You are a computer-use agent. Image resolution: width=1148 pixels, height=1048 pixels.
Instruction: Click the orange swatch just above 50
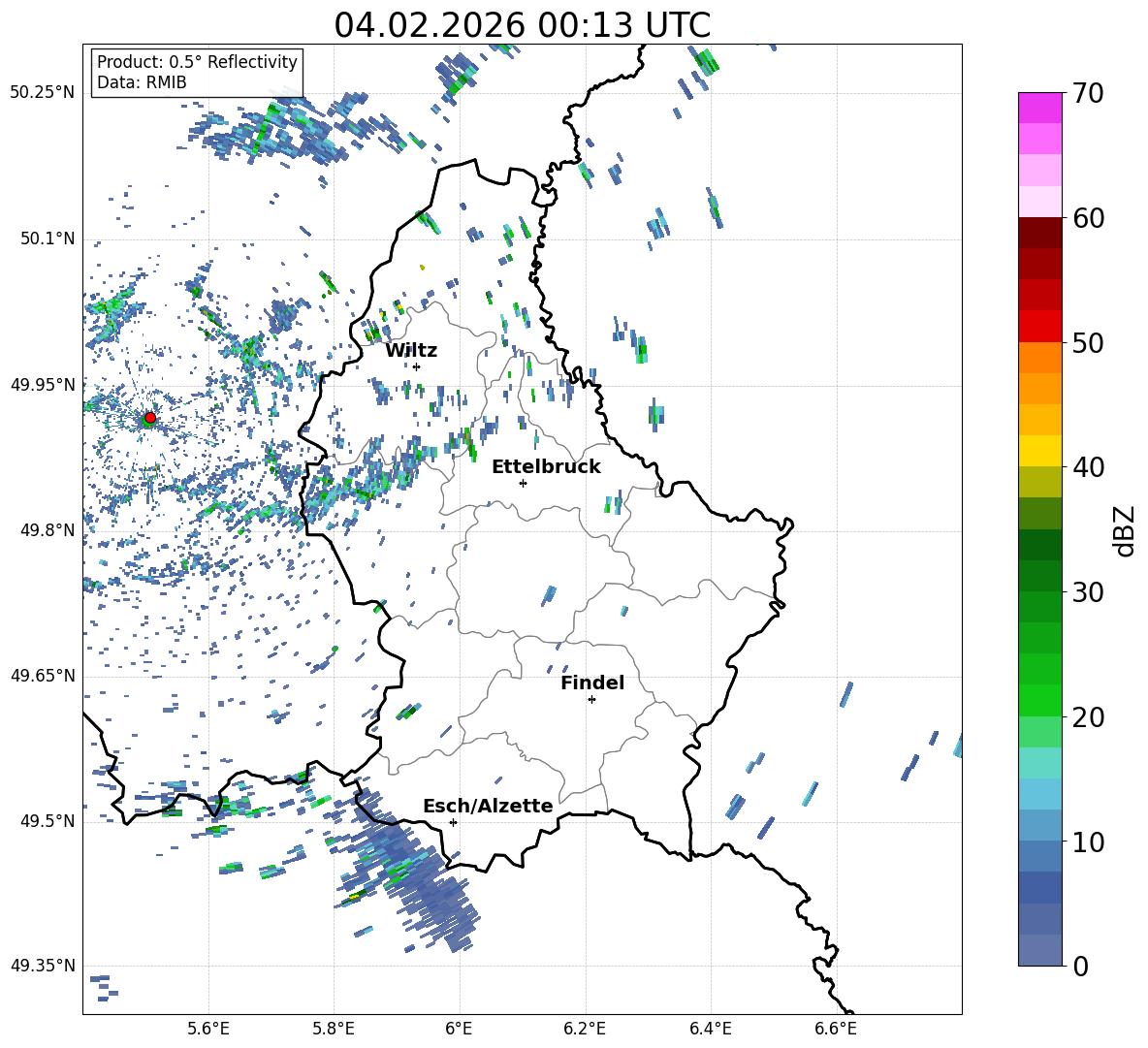pyautogui.click(x=1040, y=358)
